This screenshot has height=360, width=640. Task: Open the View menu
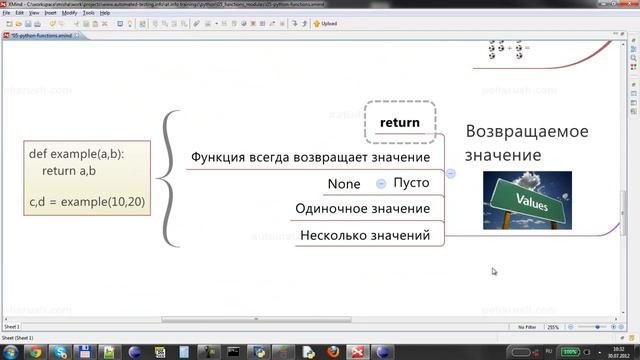pyautogui.click(x=34, y=13)
